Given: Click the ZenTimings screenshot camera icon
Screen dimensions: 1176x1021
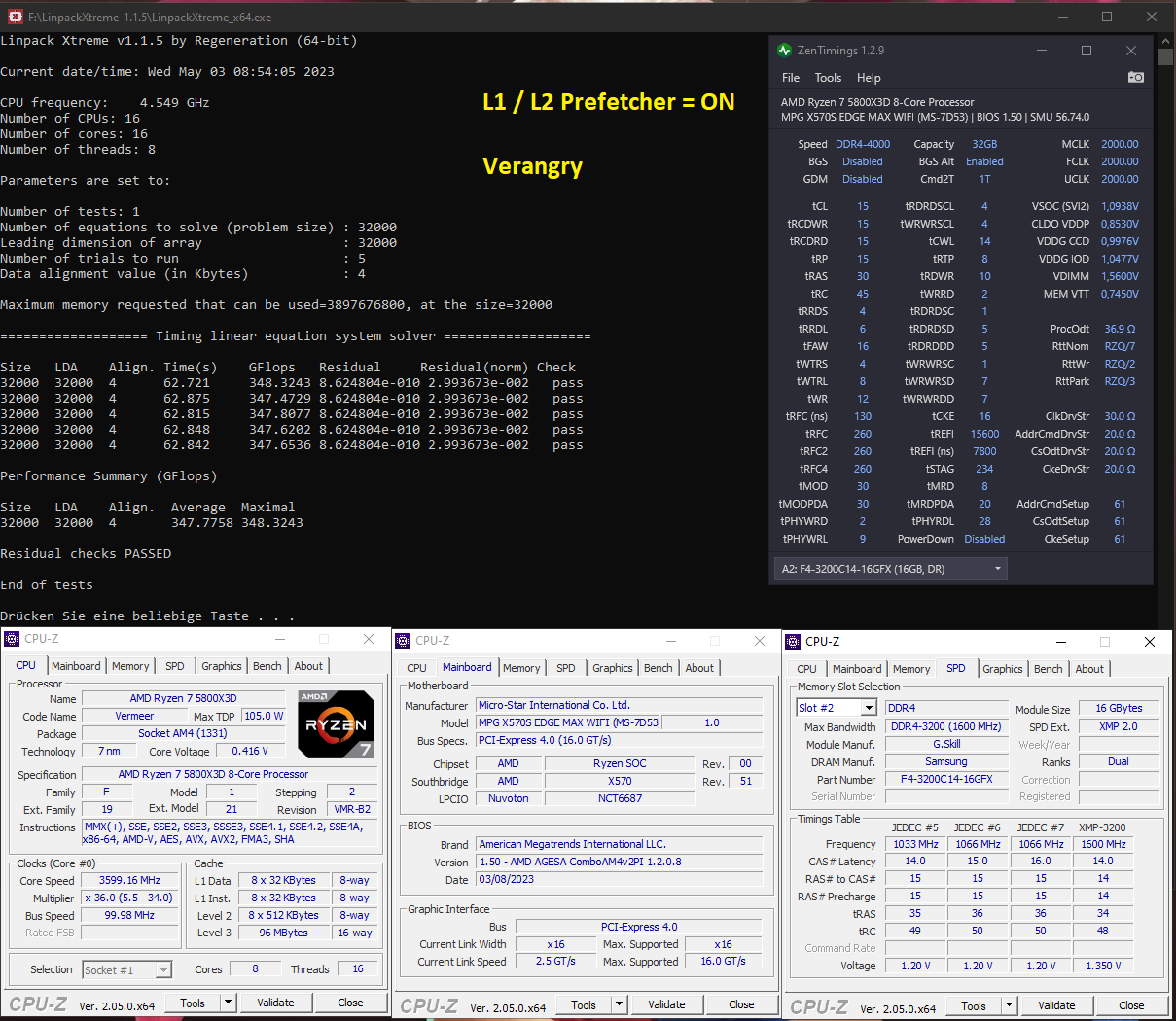Looking at the screenshot, I should pos(1135,77).
